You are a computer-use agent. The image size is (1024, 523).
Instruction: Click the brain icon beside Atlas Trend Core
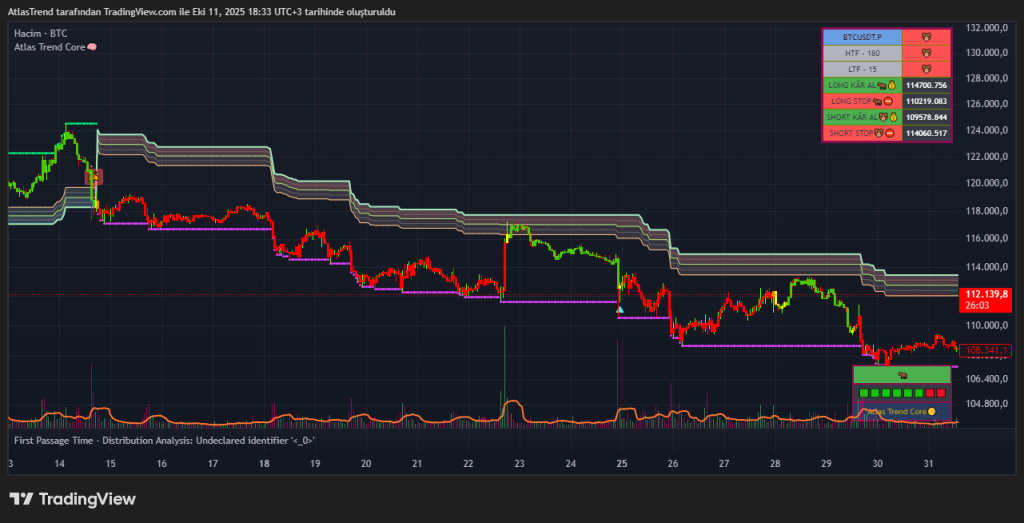[x=92, y=47]
